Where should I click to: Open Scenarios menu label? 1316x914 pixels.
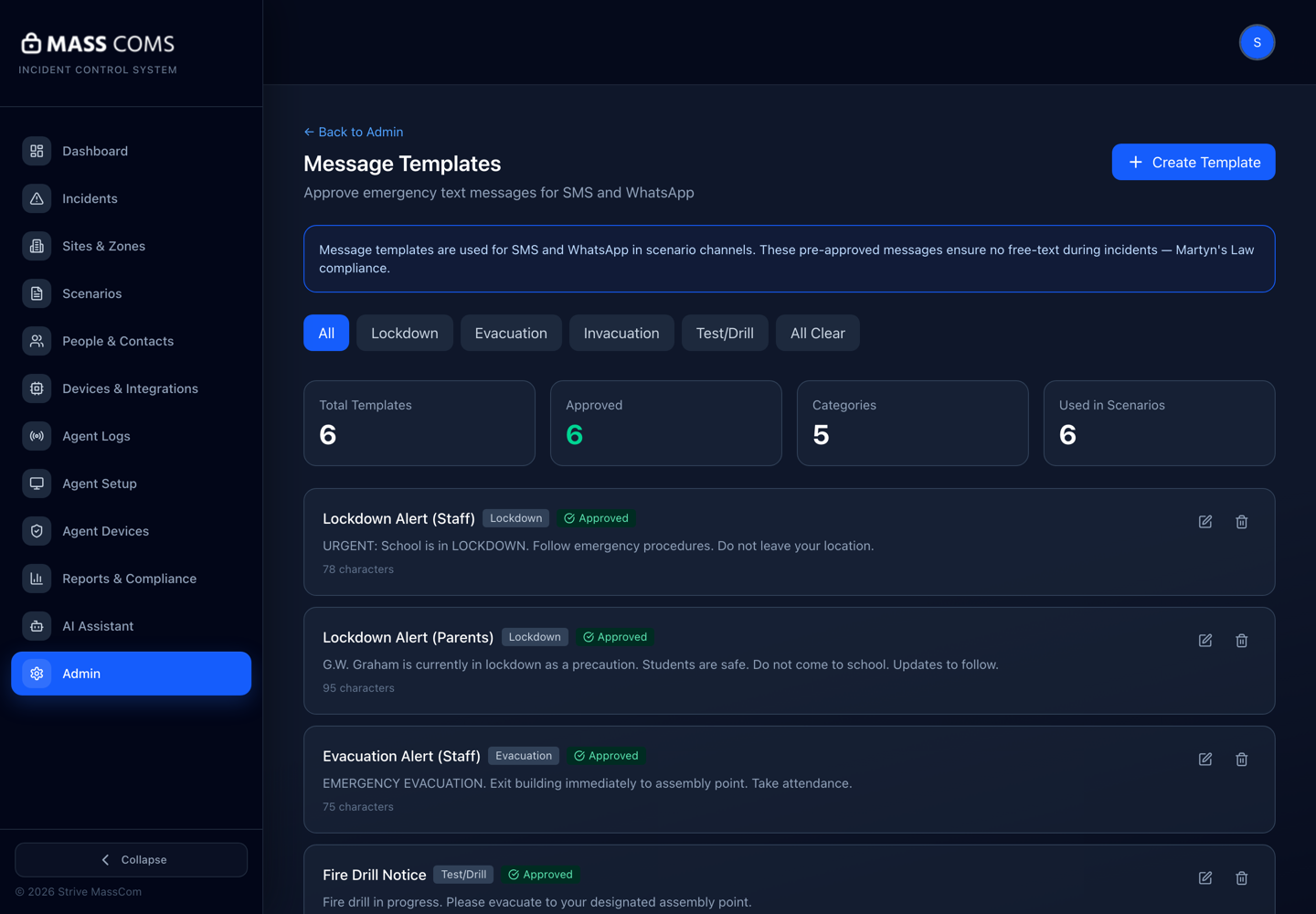pyautogui.click(x=92, y=293)
